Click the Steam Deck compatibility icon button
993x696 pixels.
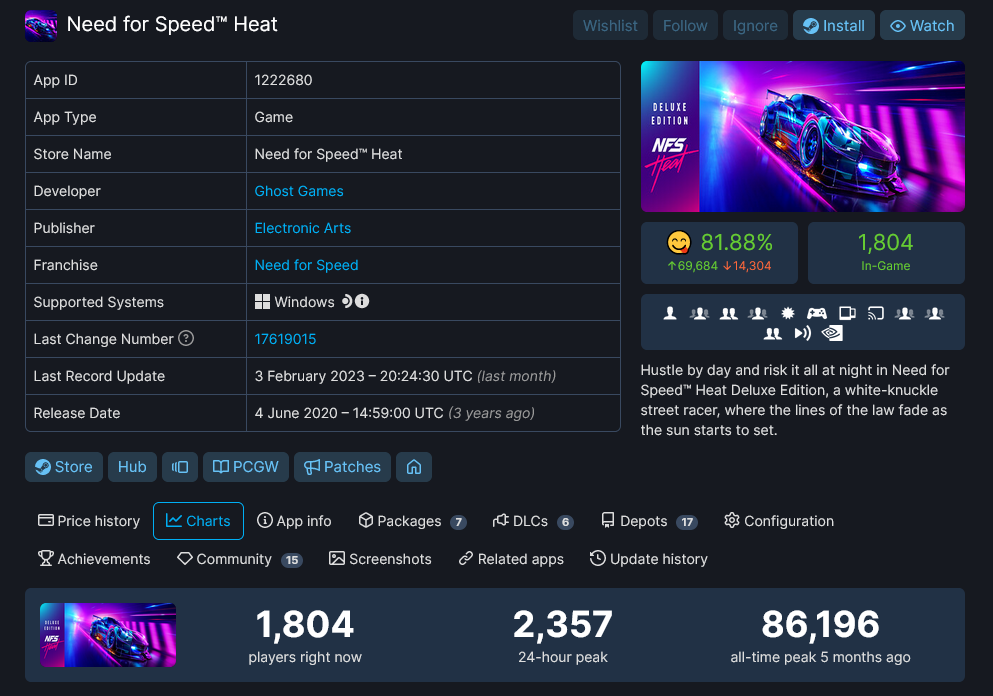click(180, 467)
